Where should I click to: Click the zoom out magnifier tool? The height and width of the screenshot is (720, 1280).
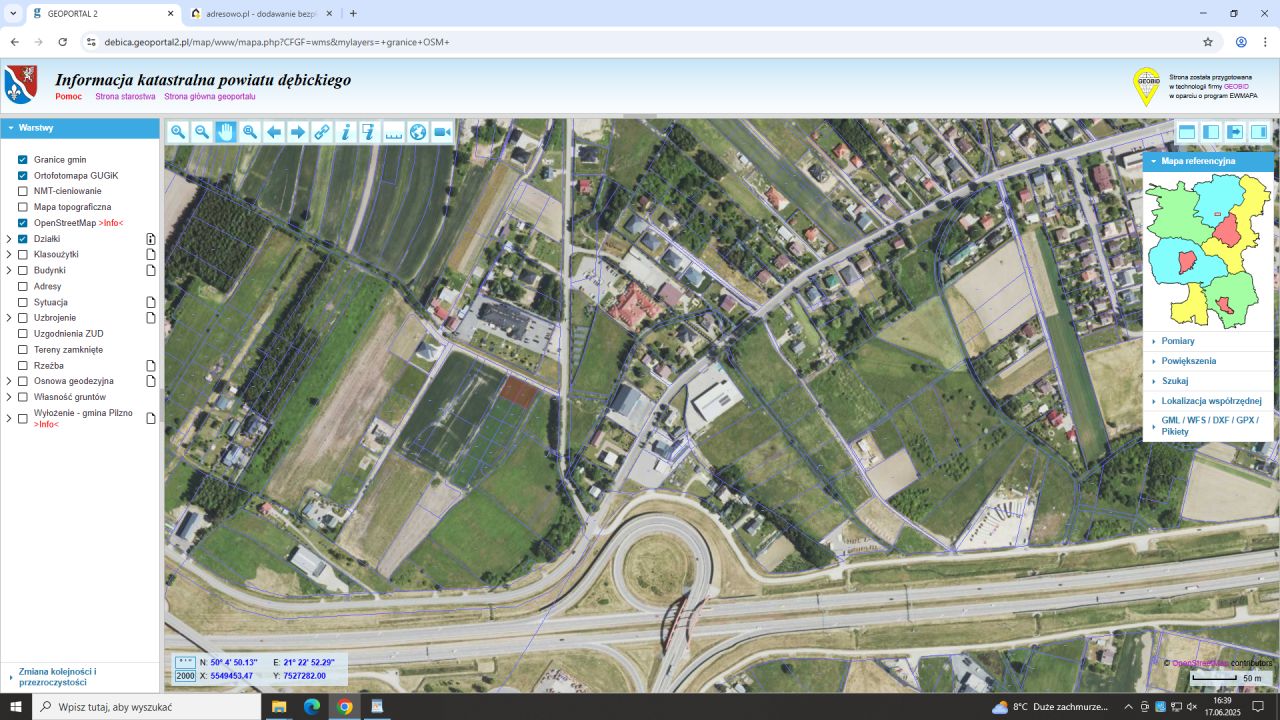click(x=202, y=132)
